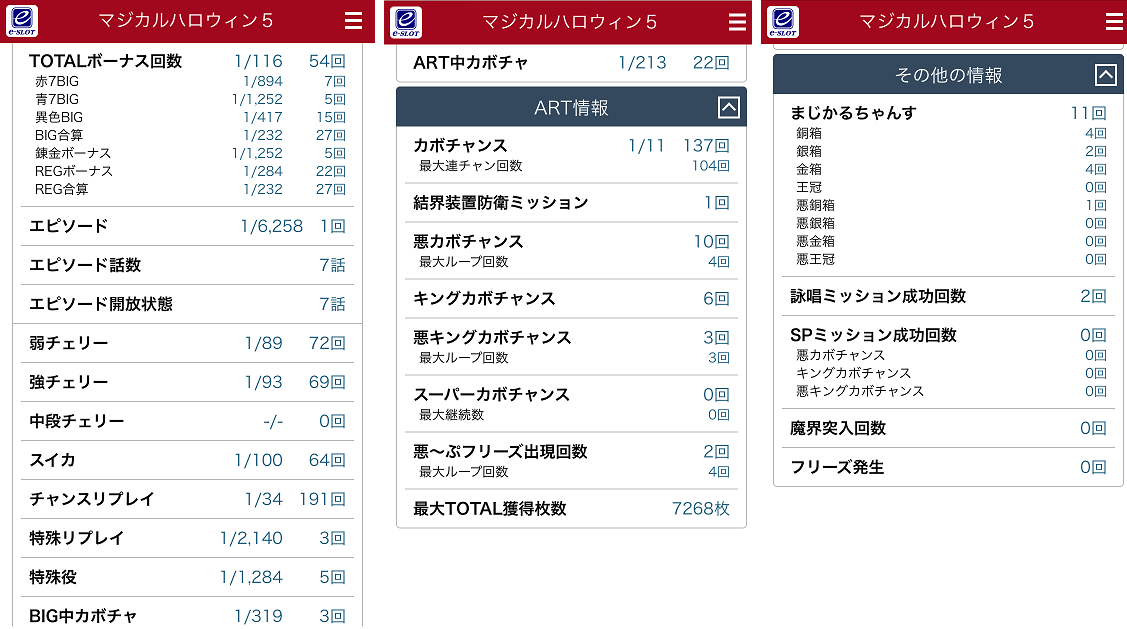Select 銀箱 2回 row
Image resolution: width=1127 pixels, height=629 pixels.
[x=948, y=151]
